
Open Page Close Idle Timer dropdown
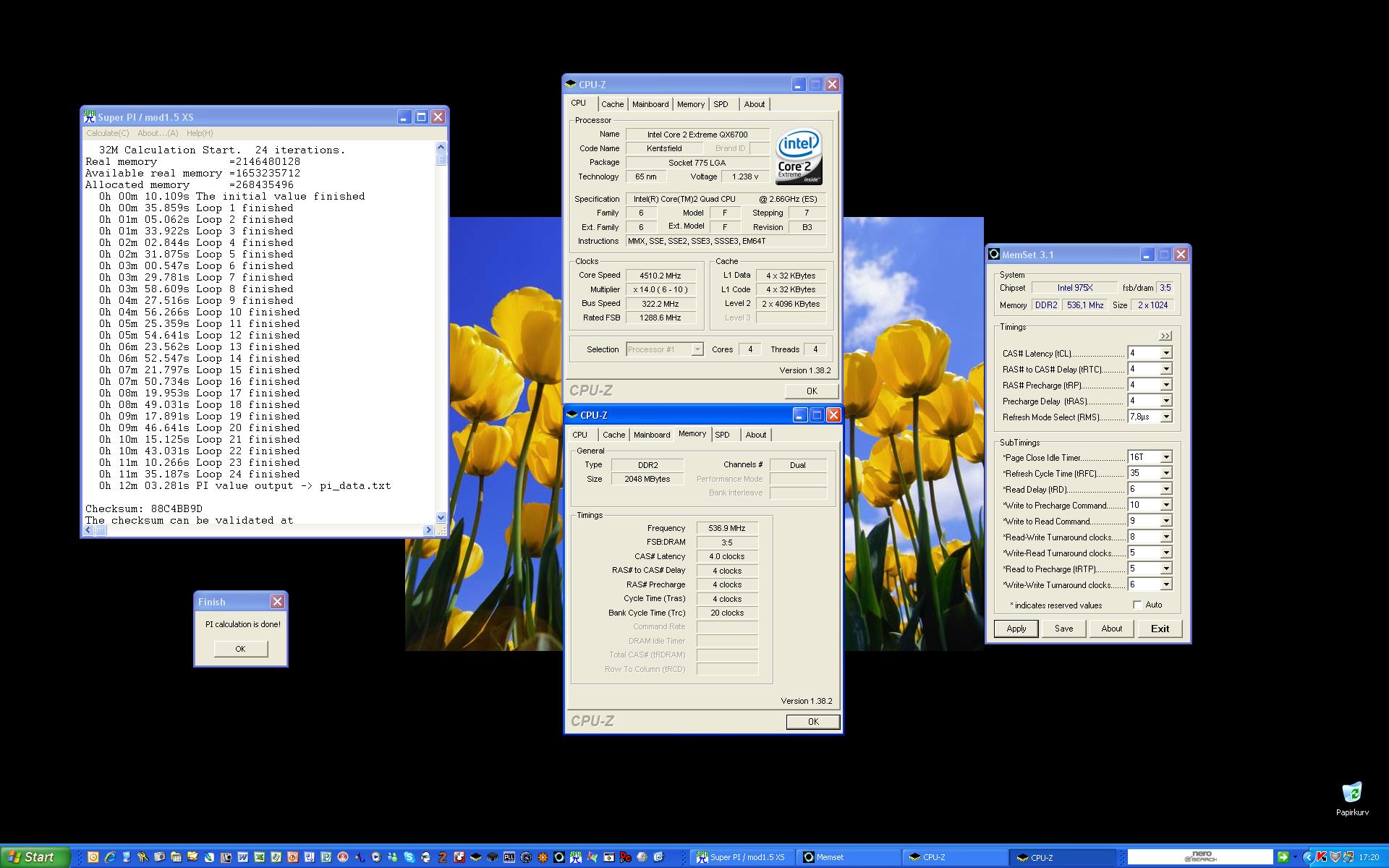point(1166,457)
